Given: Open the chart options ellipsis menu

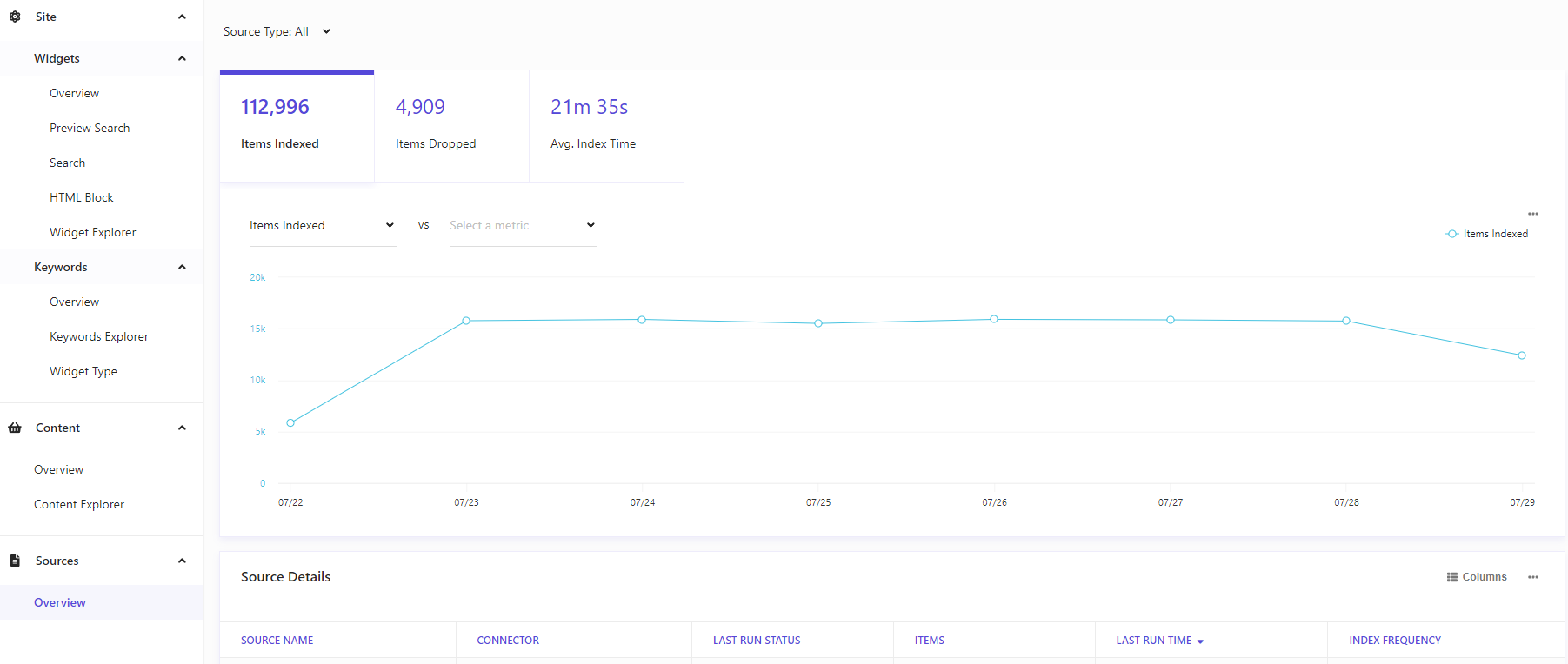Looking at the screenshot, I should point(1533,214).
